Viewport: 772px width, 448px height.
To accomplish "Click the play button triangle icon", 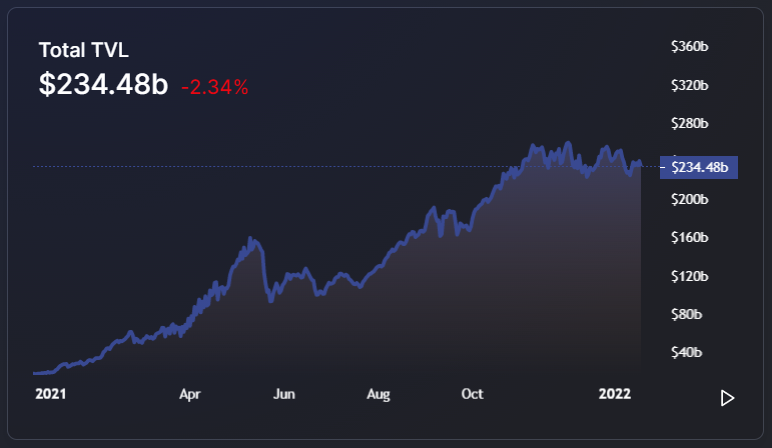I will coord(728,398).
